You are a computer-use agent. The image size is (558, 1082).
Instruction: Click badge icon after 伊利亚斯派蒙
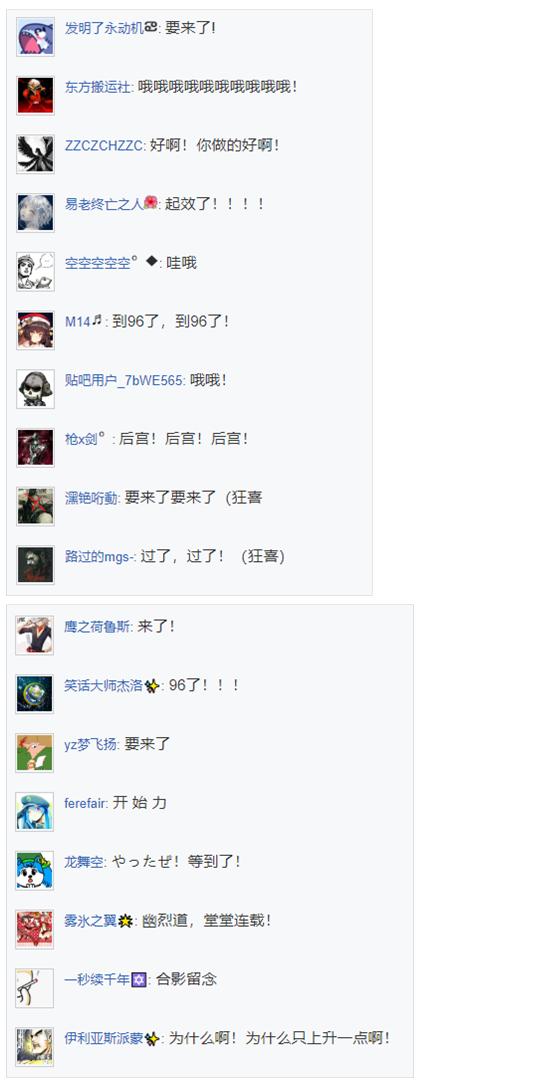(152, 1038)
